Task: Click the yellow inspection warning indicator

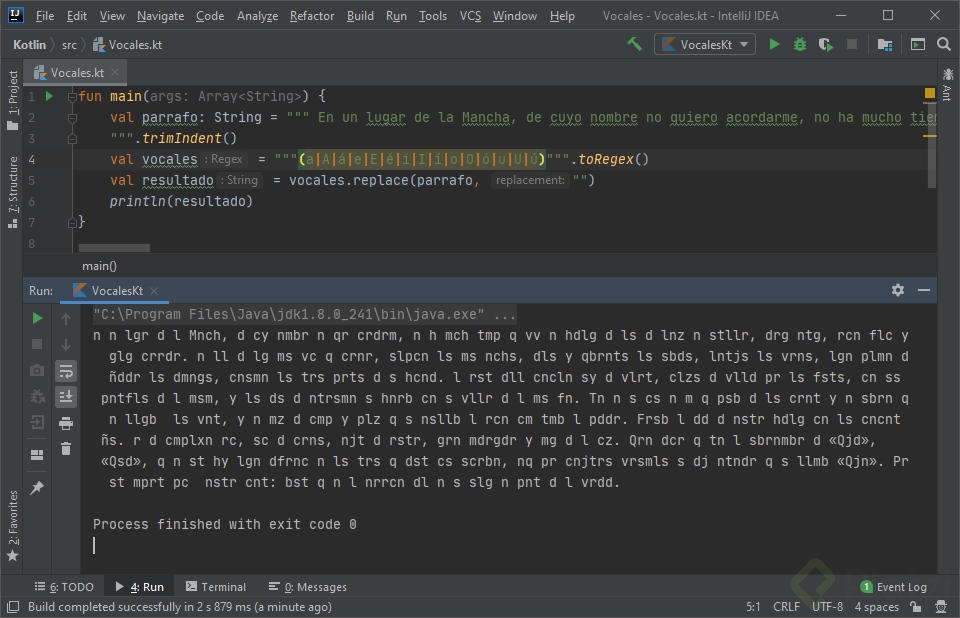Action: tap(929, 93)
